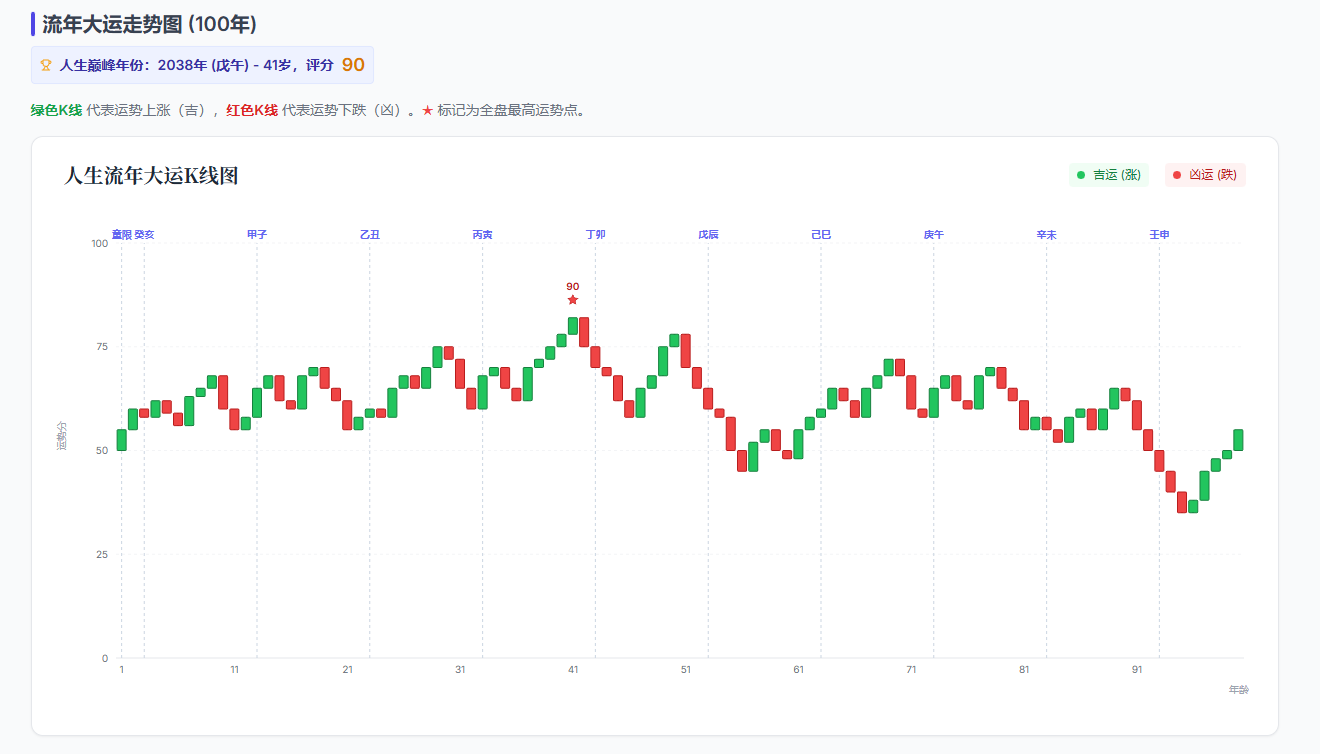Click the red star symbol in the description line
The image size is (1320, 754).
click(x=428, y=110)
